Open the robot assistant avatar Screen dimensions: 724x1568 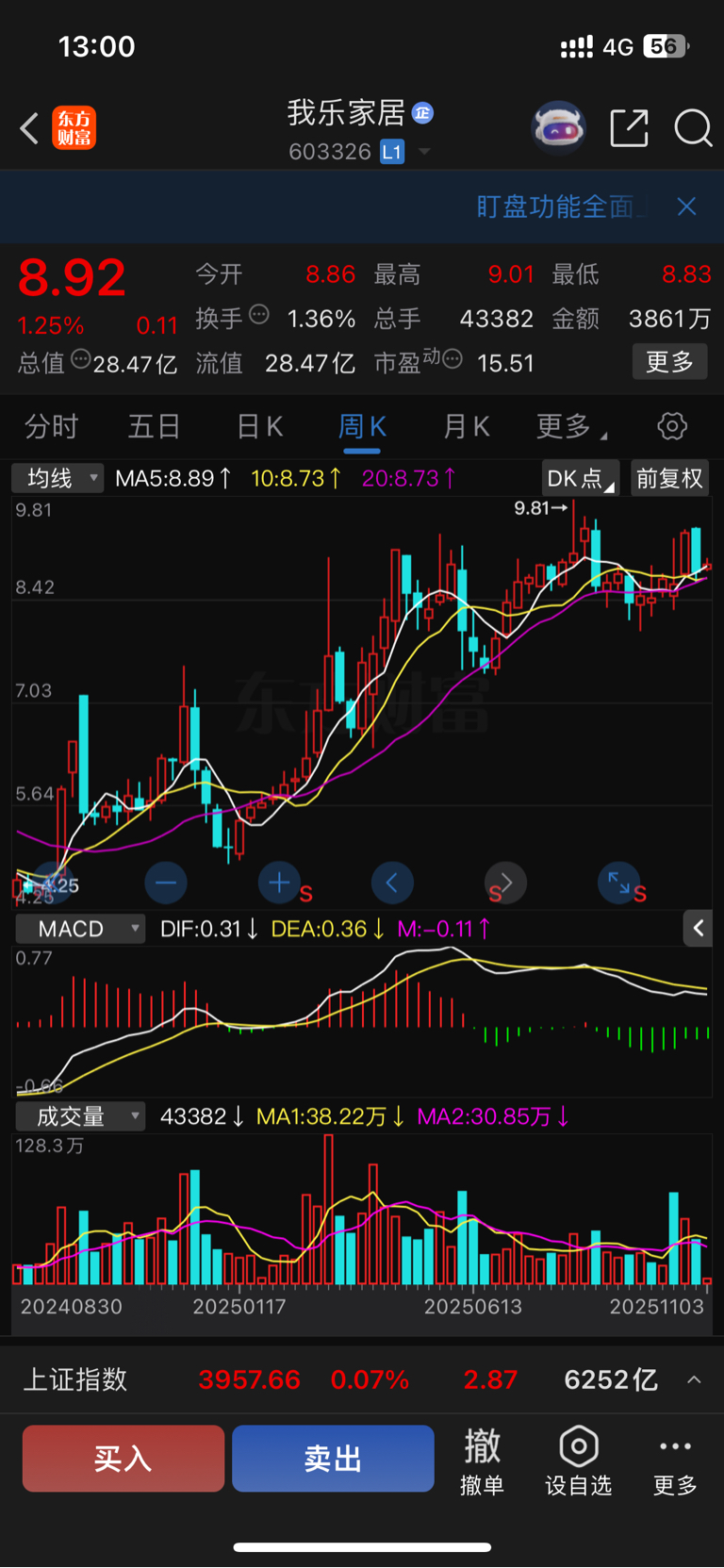tap(559, 127)
